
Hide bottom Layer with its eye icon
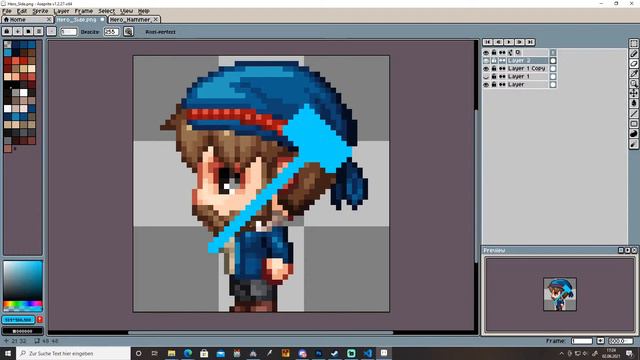[486, 84]
